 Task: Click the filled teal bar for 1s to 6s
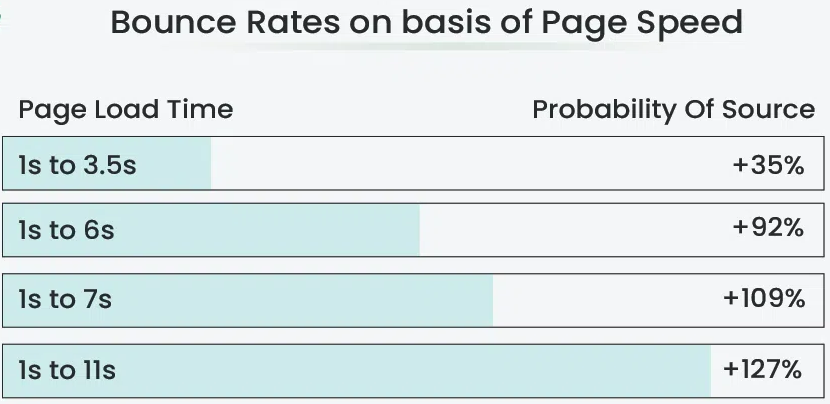[x=211, y=230]
